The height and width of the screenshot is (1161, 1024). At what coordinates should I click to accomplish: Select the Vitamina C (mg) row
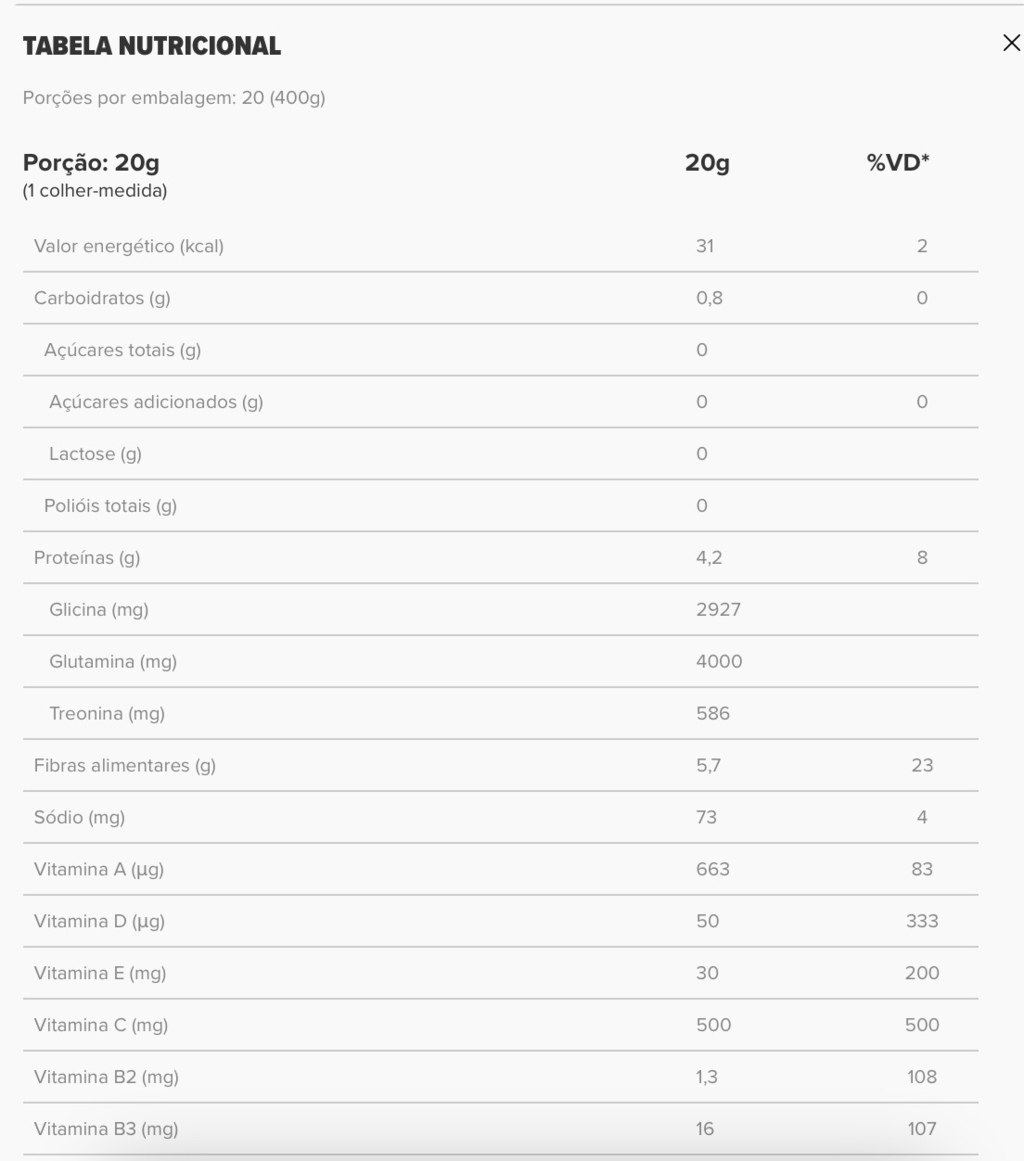click(x=501, y=1025)
